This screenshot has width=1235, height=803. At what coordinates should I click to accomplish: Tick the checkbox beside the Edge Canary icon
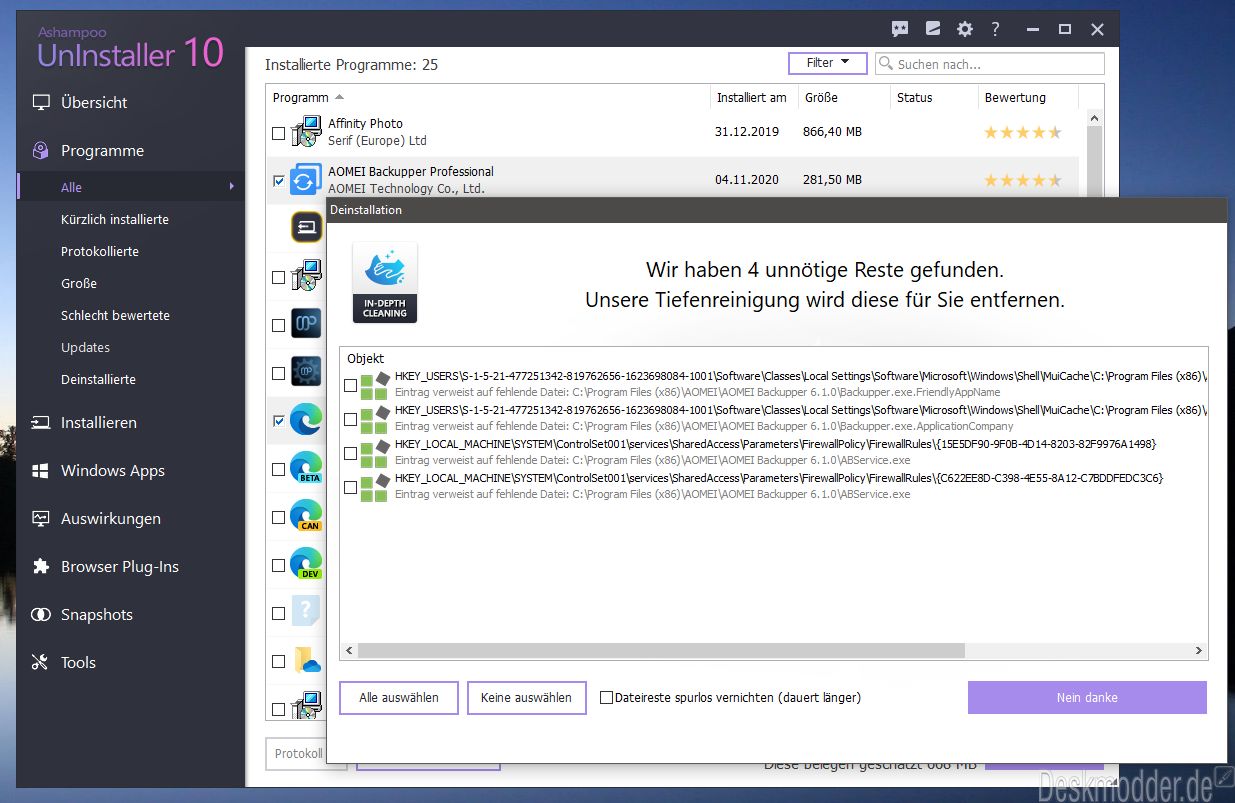[x=278, y=517]
